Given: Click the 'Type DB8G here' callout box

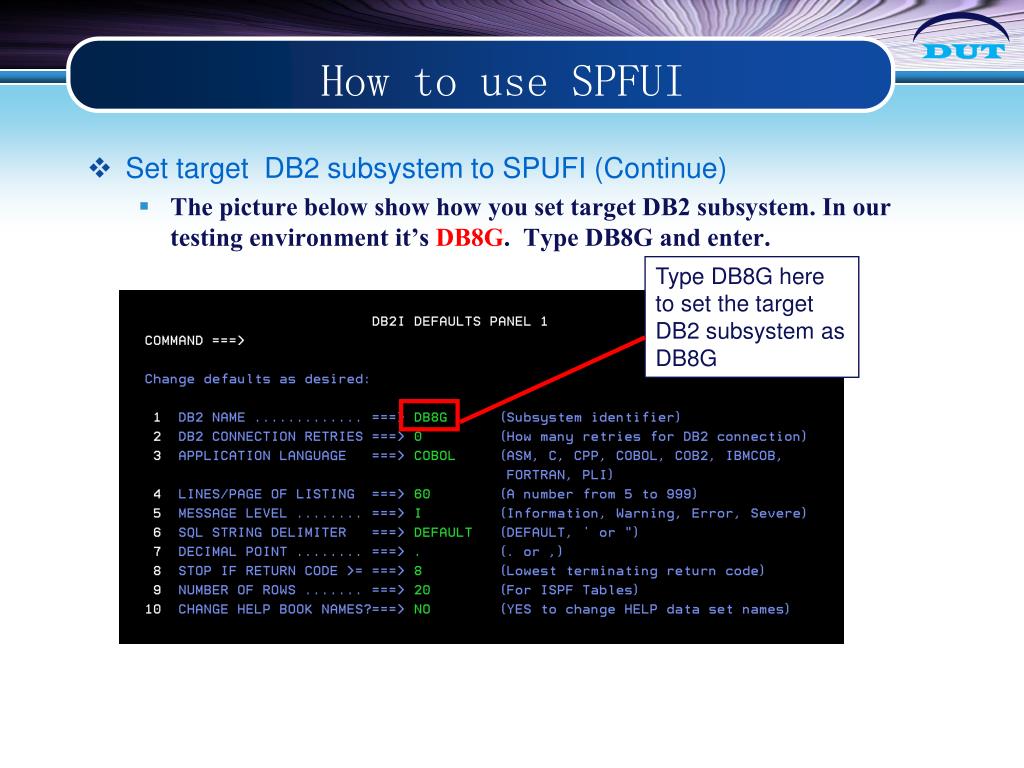Looking at the screenshot, I should [752, 317].
